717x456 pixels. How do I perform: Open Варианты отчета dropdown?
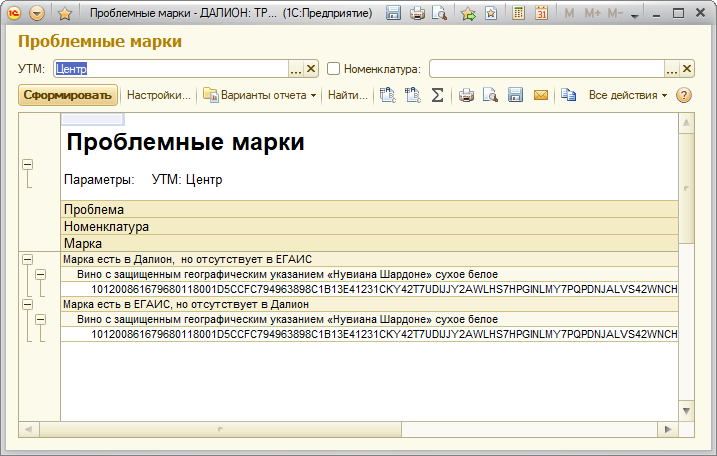[x=260, y=95]
